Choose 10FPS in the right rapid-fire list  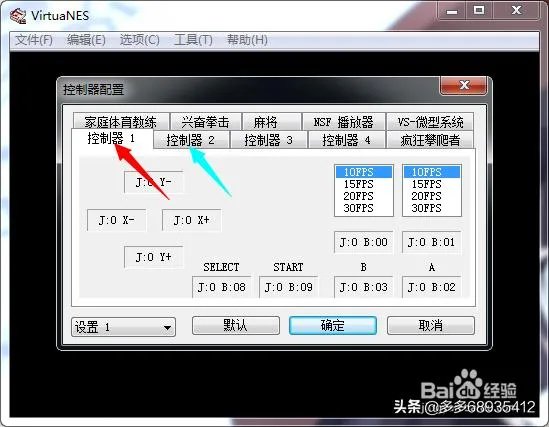[431, 172]
